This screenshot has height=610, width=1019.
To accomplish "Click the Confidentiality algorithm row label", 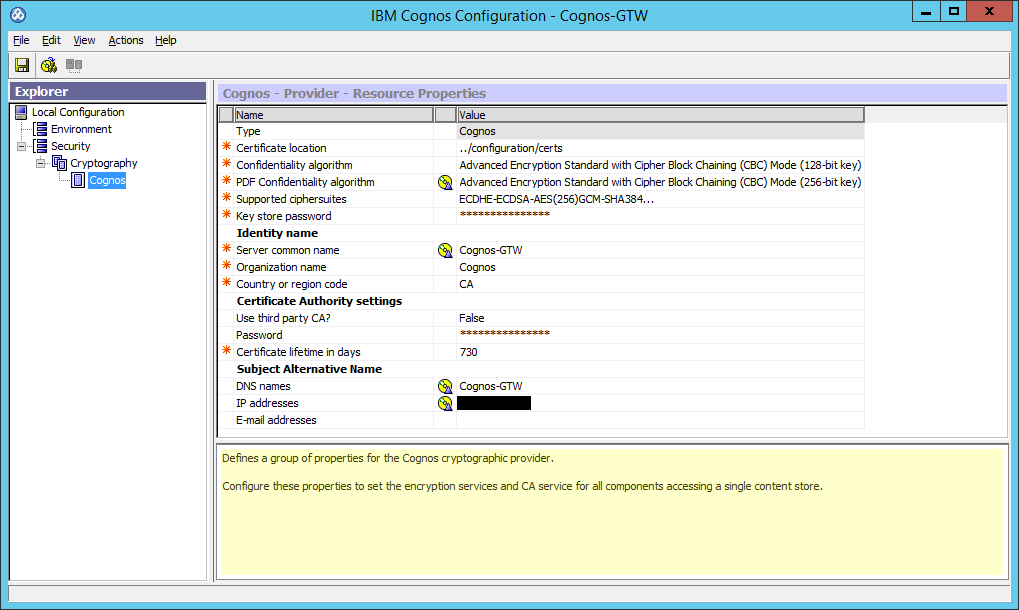I will [294, 165].
